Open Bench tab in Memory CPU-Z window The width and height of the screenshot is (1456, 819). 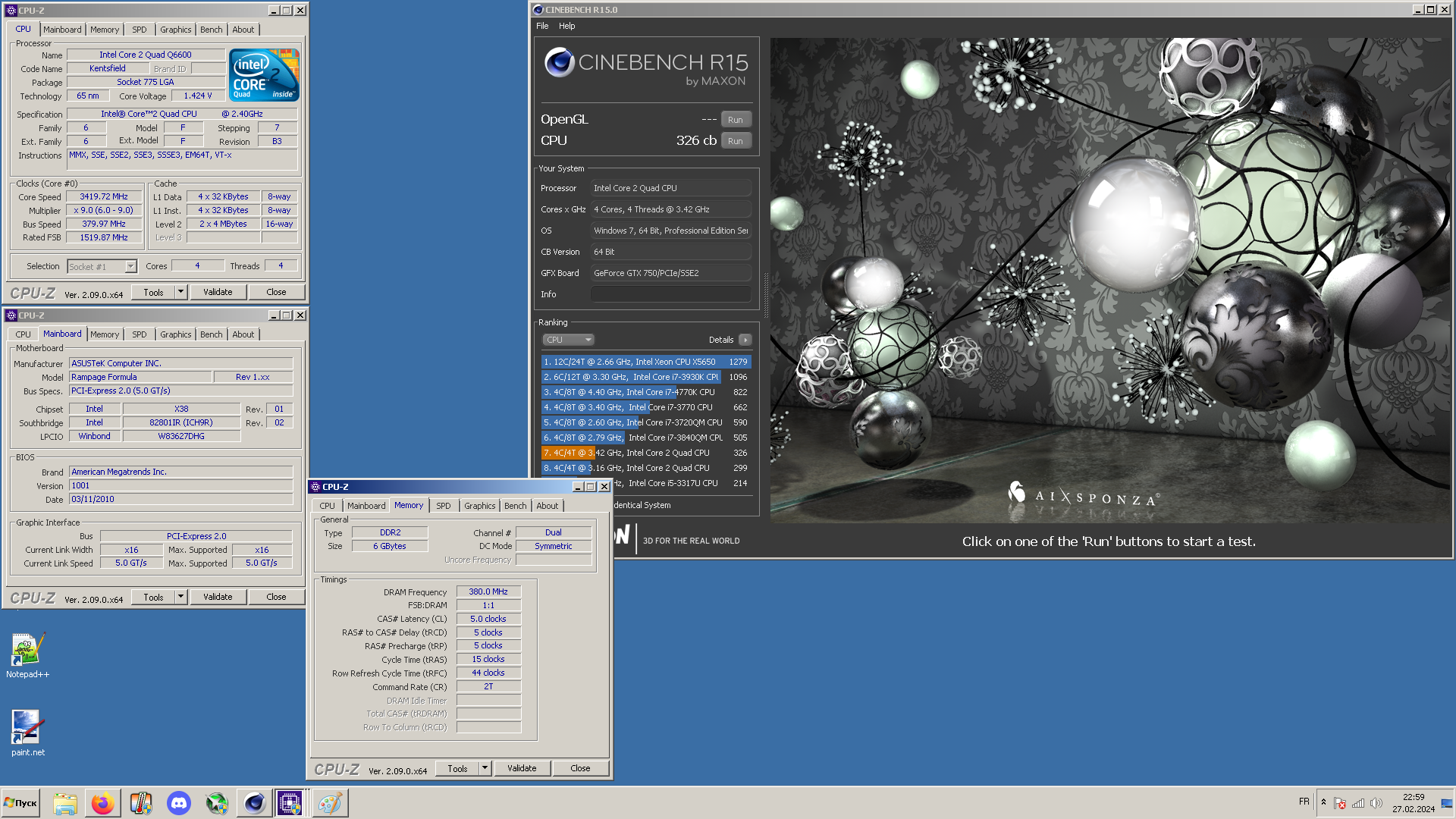(516, 506)
